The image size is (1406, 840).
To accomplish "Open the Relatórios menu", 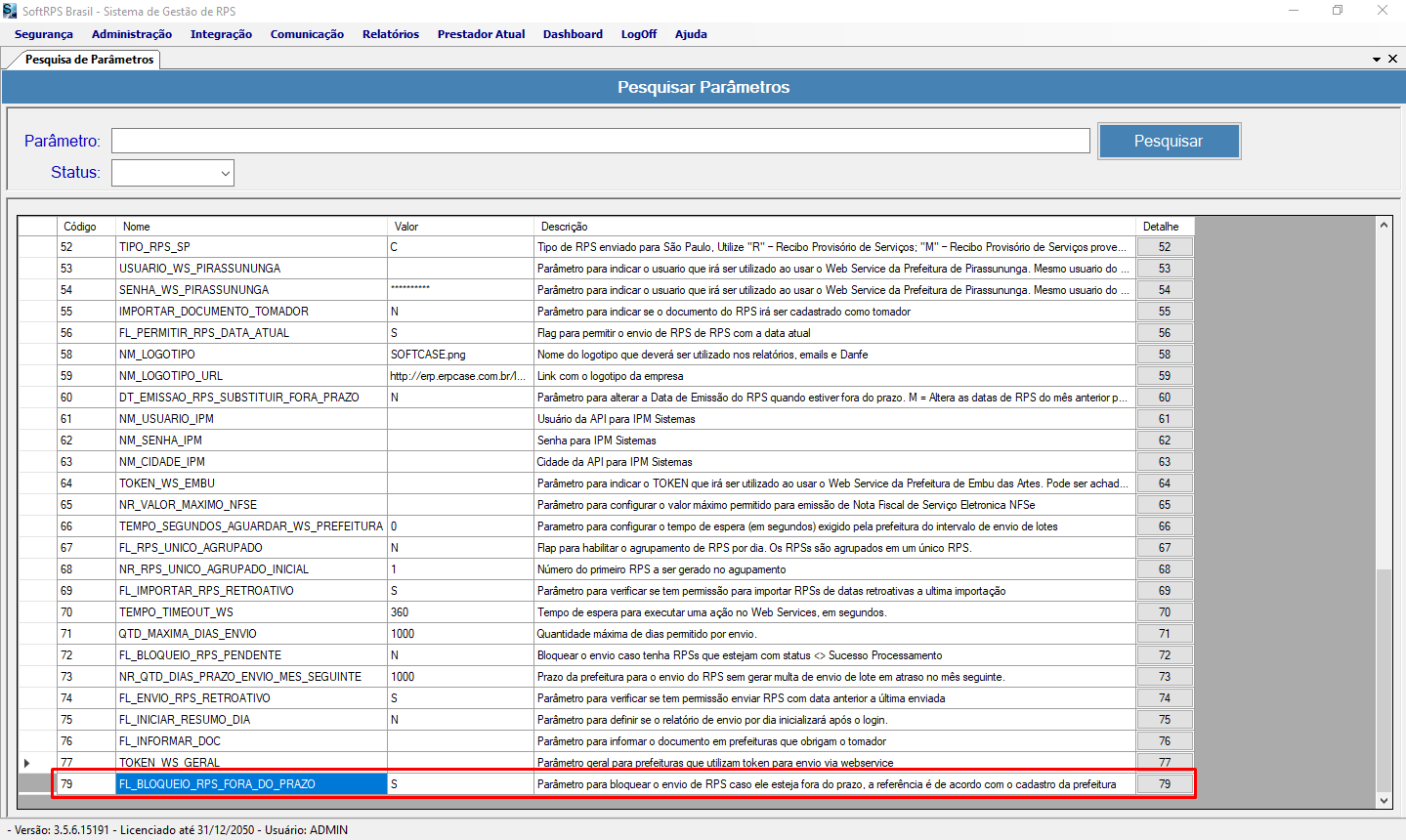I will 391,34.
